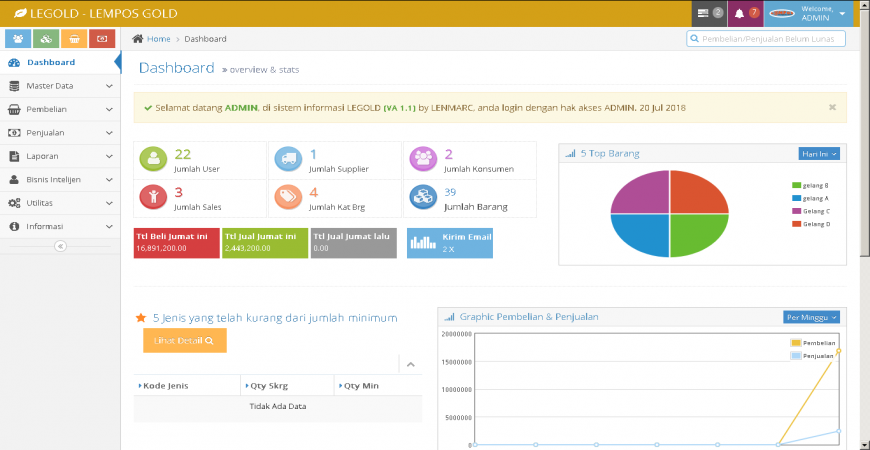Collapse the sidebar with double-arrow button
Viewport: 870px width, 450px height.
60,245
